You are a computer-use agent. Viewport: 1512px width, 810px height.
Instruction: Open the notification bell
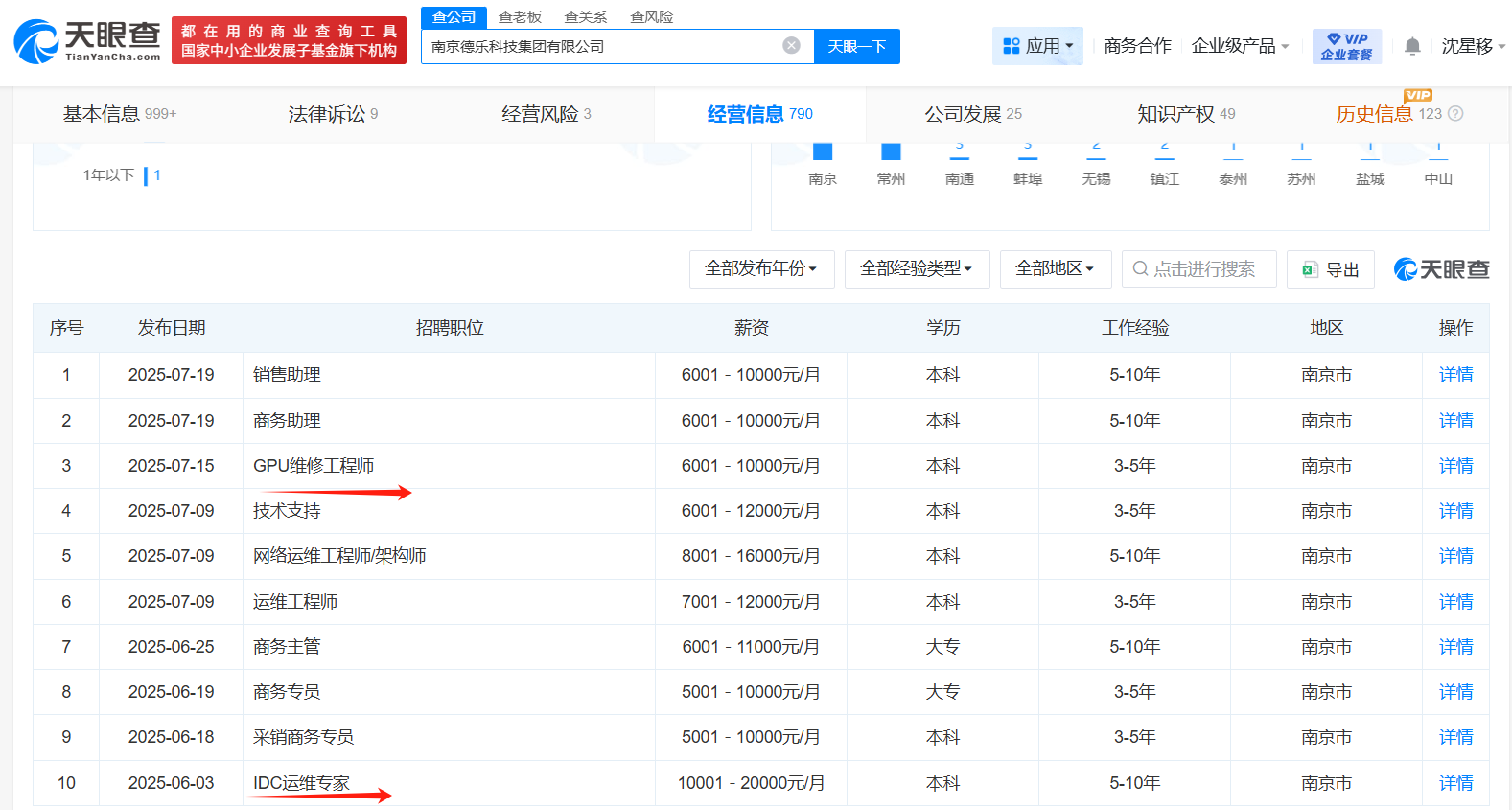click(1411, 46)
